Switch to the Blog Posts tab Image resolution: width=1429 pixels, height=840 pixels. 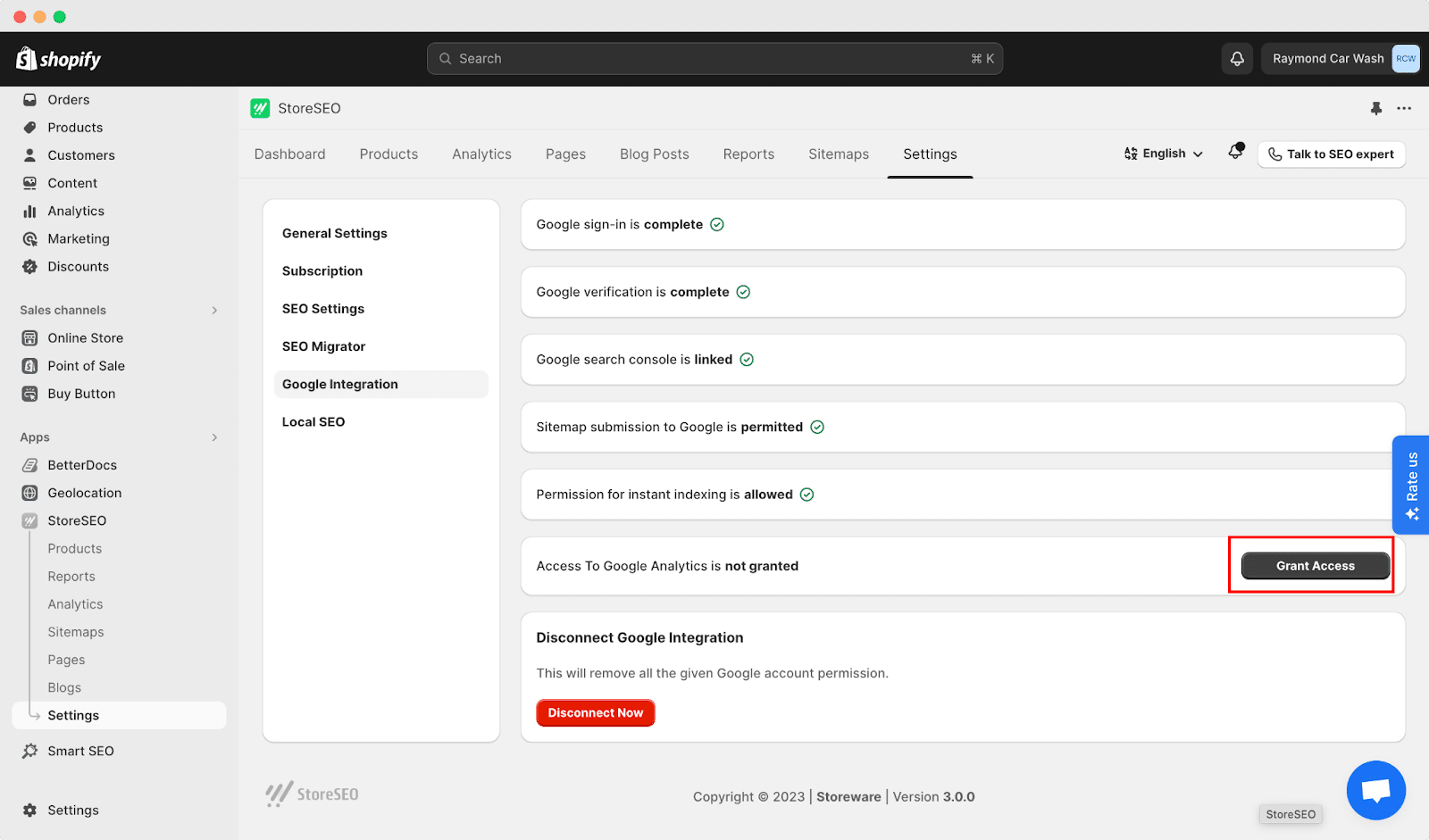[654, 154]
